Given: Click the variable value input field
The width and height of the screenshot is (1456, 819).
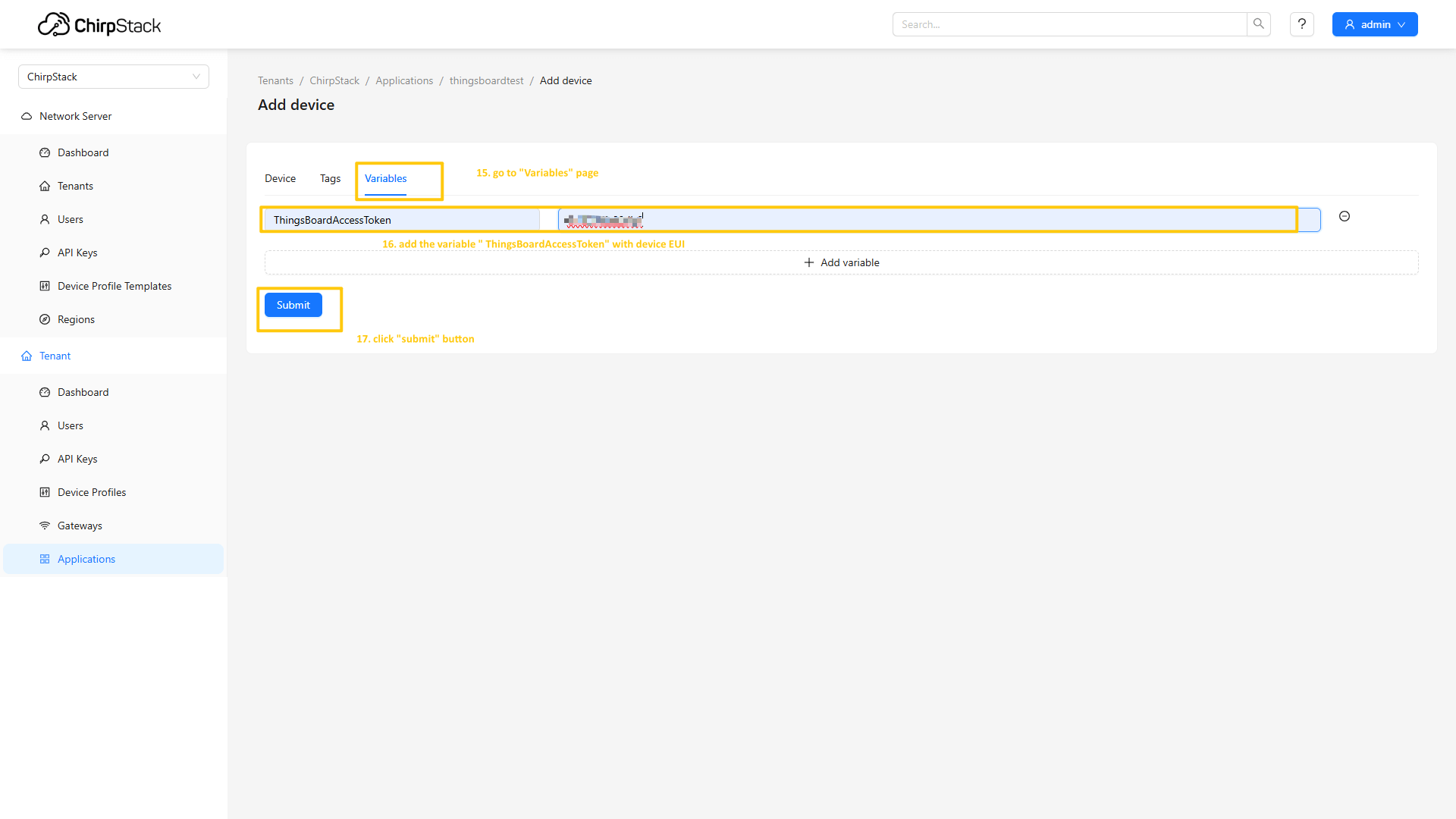Looking at the screenshot, I should [x=939, y=220].
